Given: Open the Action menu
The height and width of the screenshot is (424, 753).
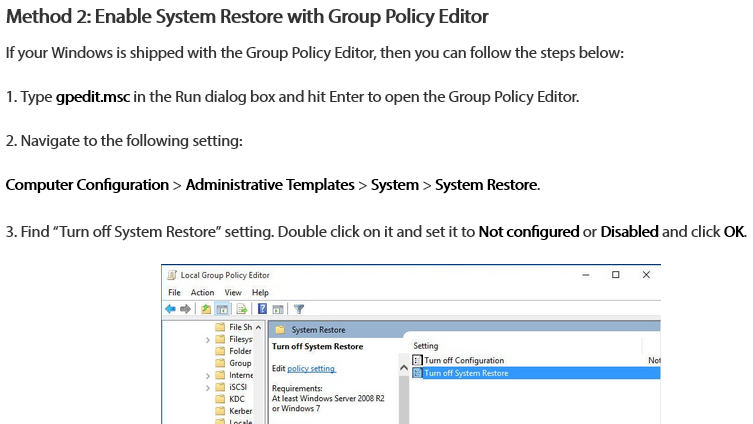Looking at the screenshot, I should pos(202,292).
